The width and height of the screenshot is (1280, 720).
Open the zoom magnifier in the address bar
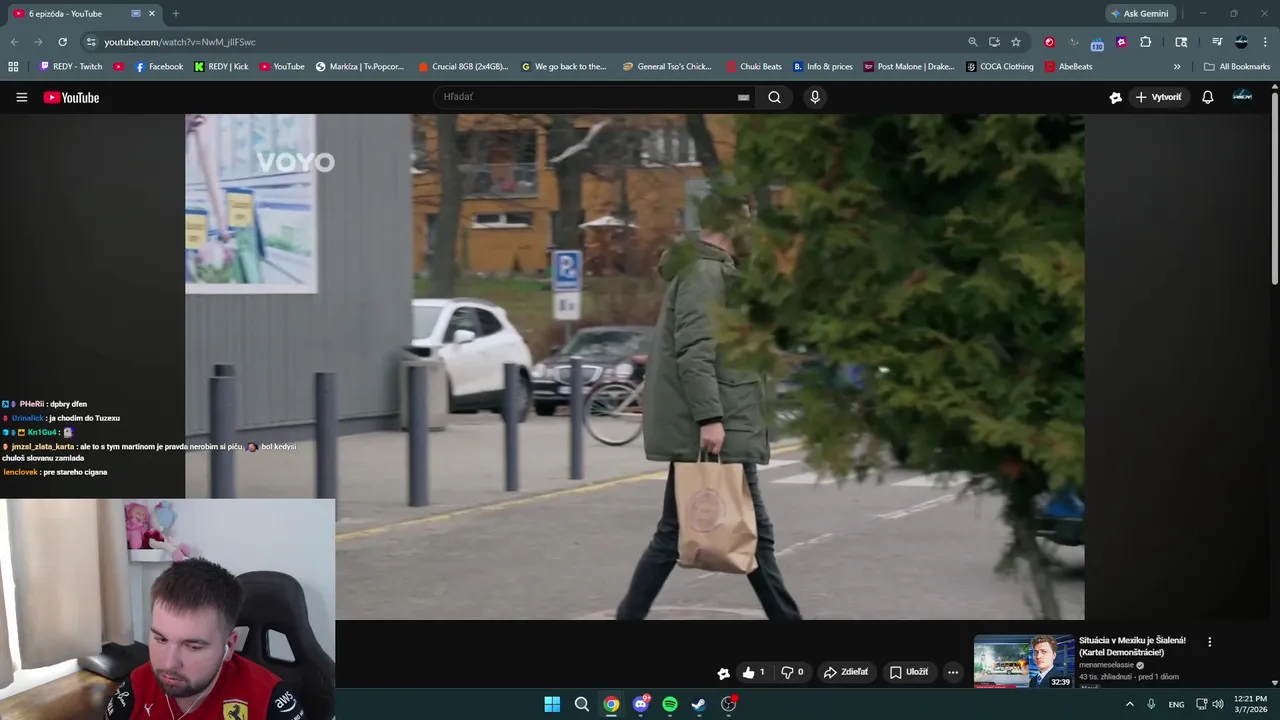[972, 42]
